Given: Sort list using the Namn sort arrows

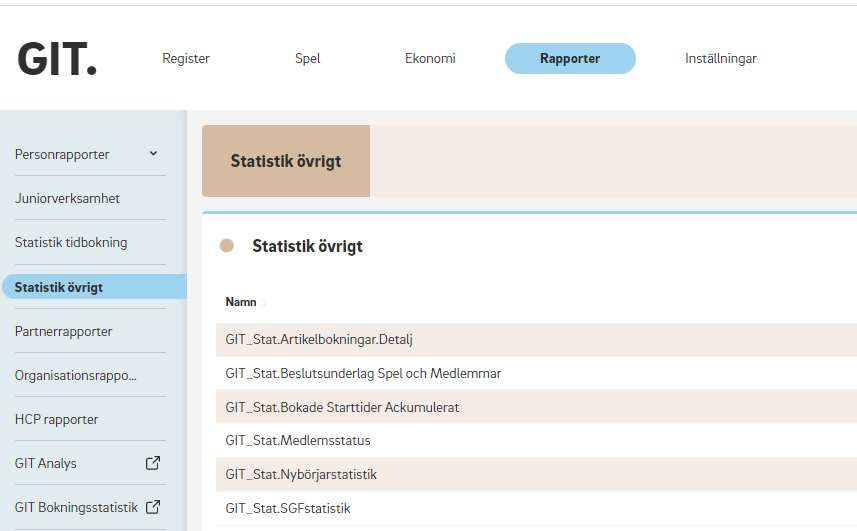Looking at the screenshot, I should pyautogui.click(x=263, y=303).
